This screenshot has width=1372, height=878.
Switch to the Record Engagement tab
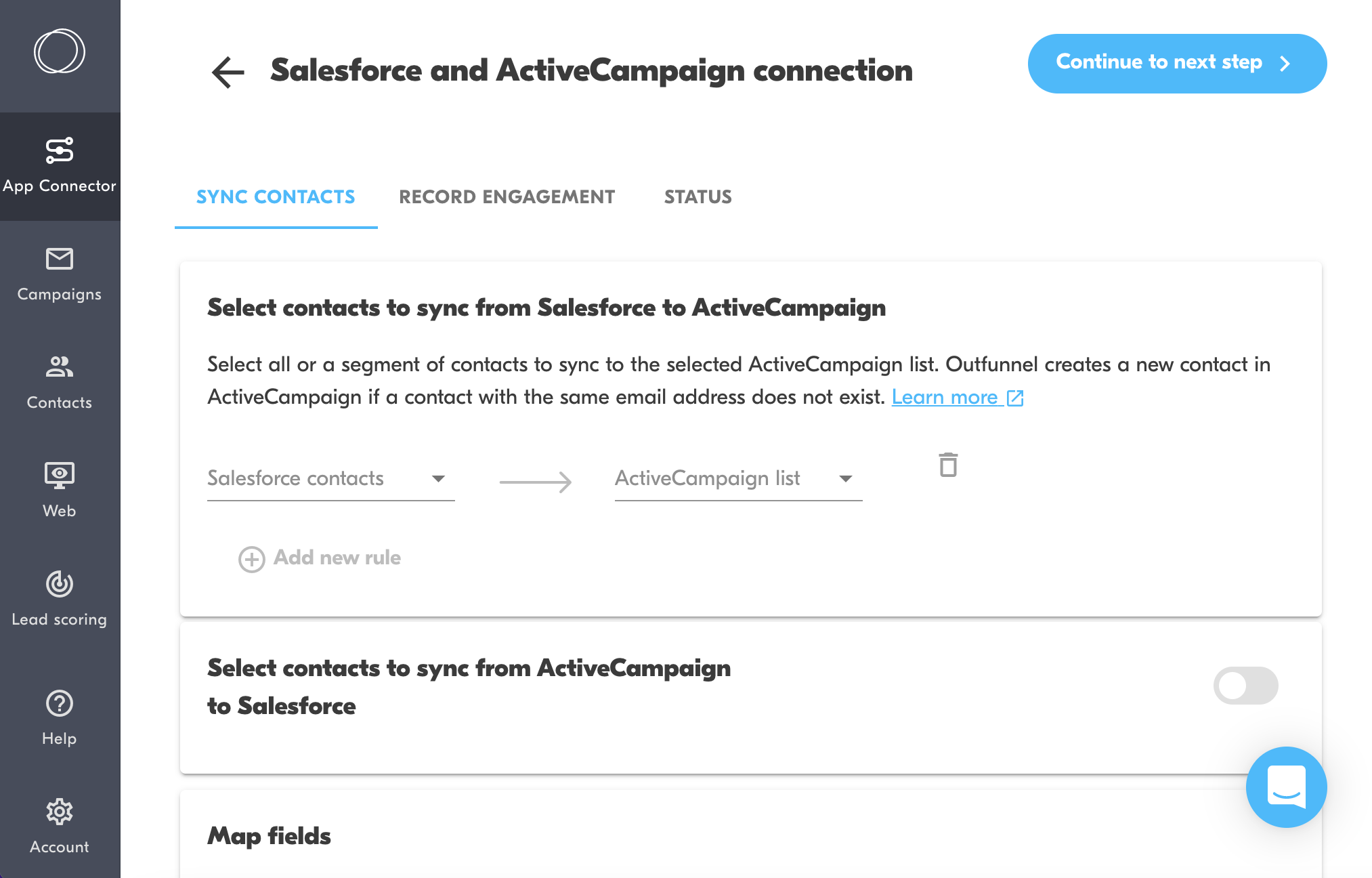click(x=507, y=197)
